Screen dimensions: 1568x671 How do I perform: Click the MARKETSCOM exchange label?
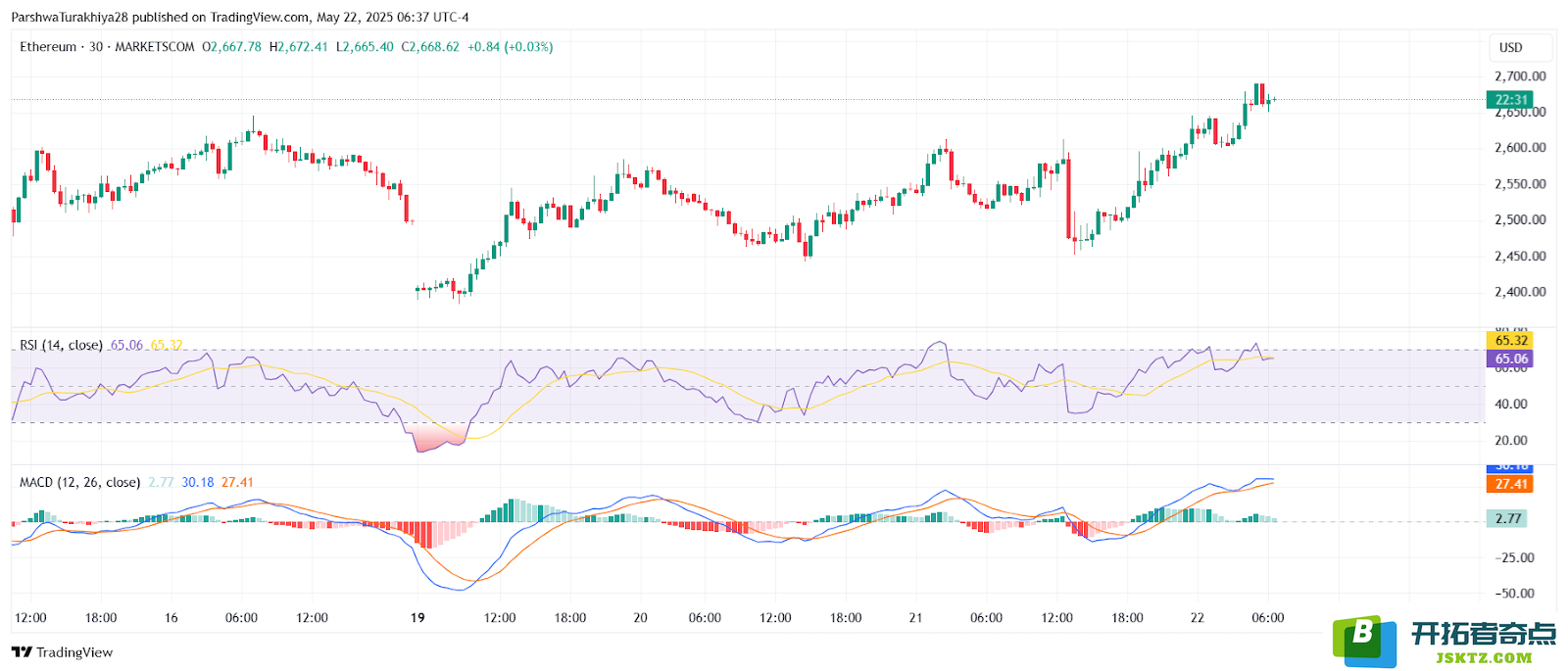pyautogui.click(x=155, y=47)
